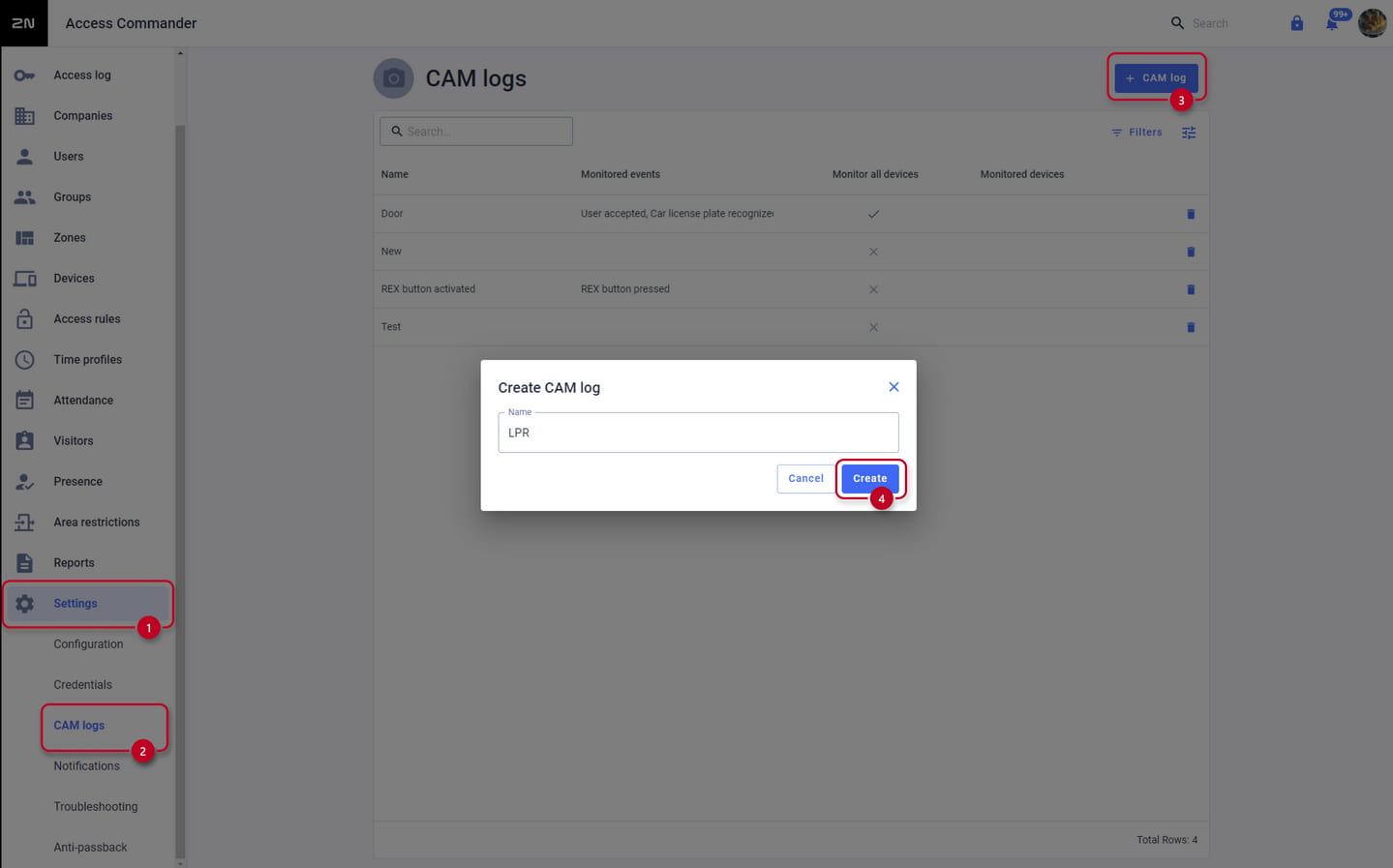
Task: Click the sidebar vertical scrollbar
Action: pyautogui.click(x=180, y=492)
